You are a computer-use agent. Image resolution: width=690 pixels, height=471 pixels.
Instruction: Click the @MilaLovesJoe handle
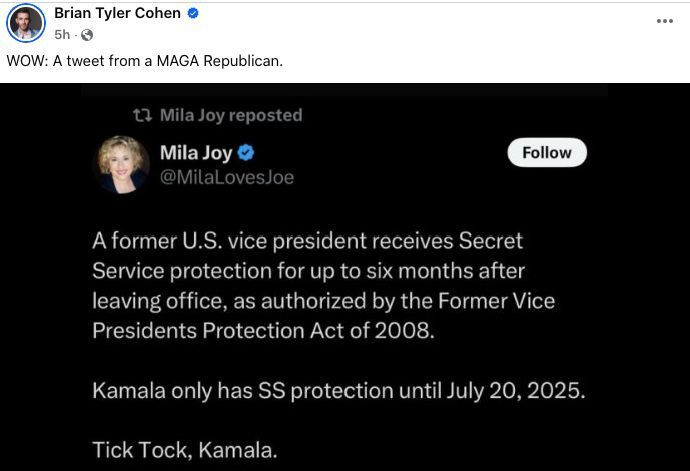click(x=227, y=177)
